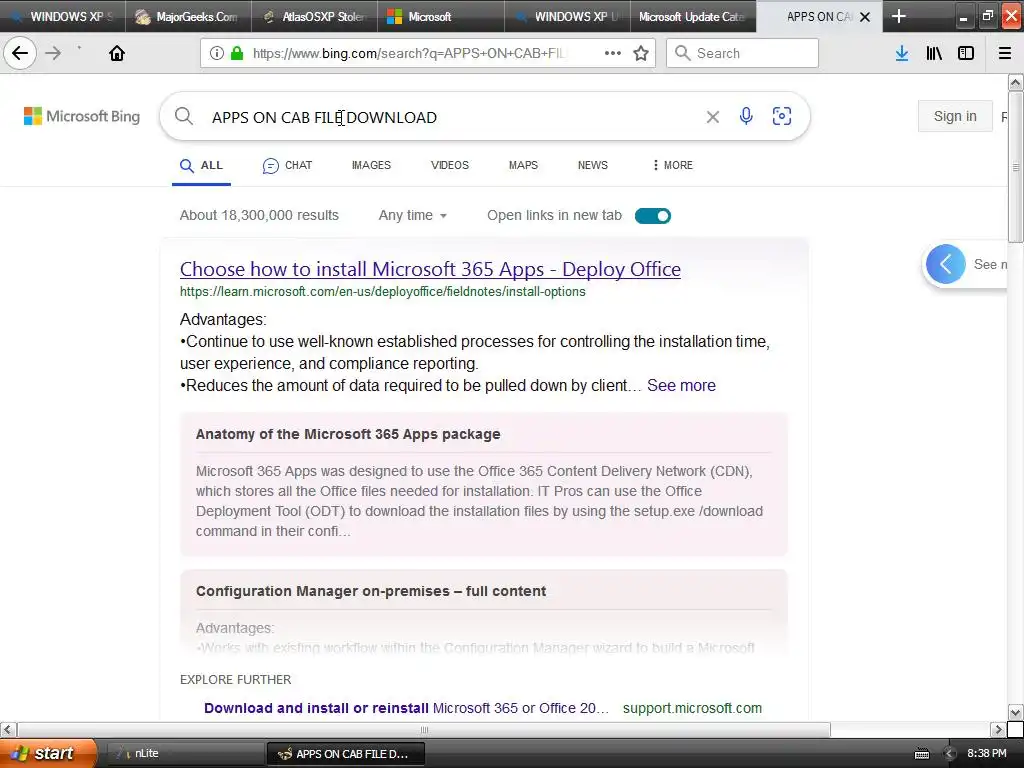Viewport: 1024px width, 768px height.
Task: Open Choose how to install Microsoft 365 link
Action: click(x=430, y=269)
